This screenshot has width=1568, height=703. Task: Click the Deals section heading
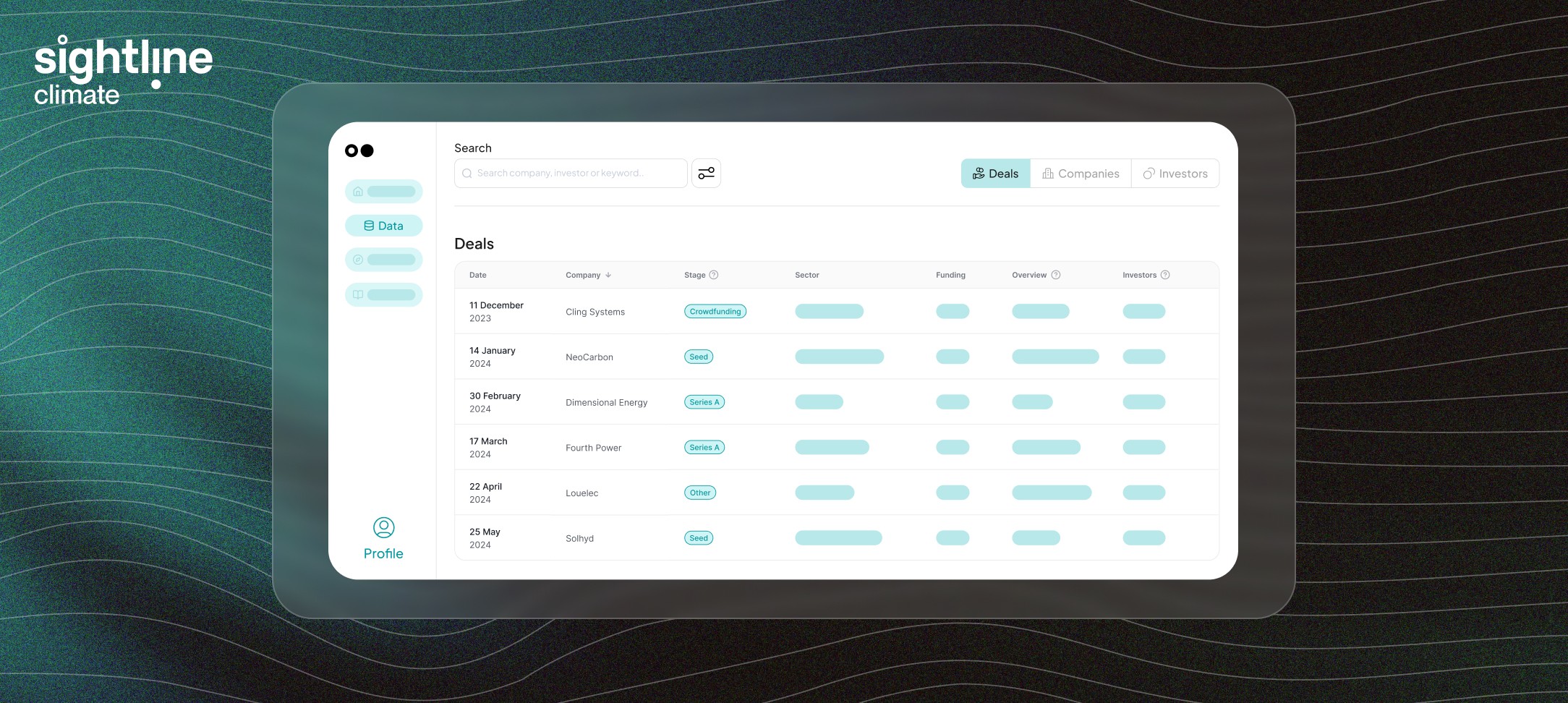(x=474, y=244)
